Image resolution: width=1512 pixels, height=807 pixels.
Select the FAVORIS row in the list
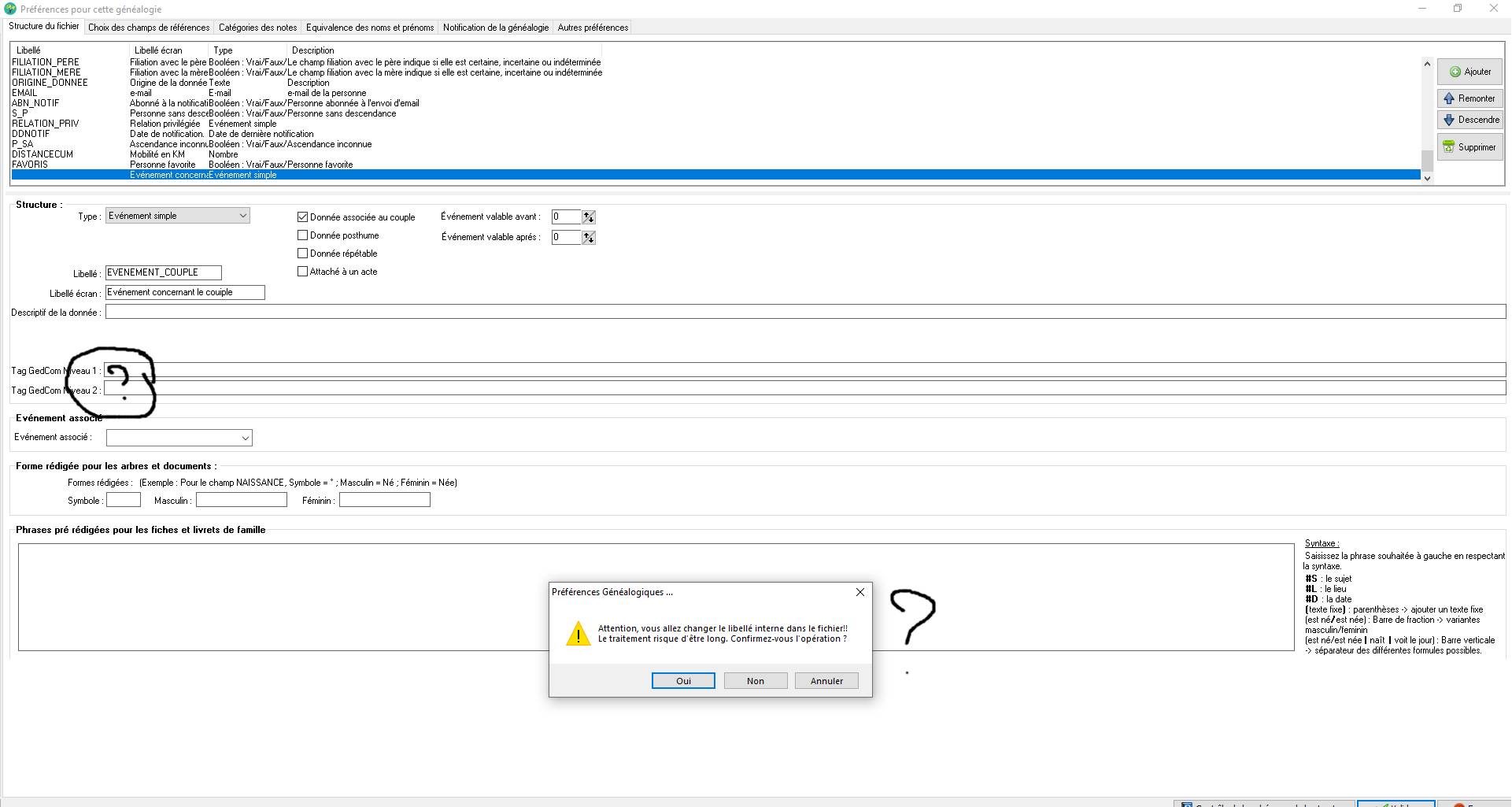tap(30, 165)
